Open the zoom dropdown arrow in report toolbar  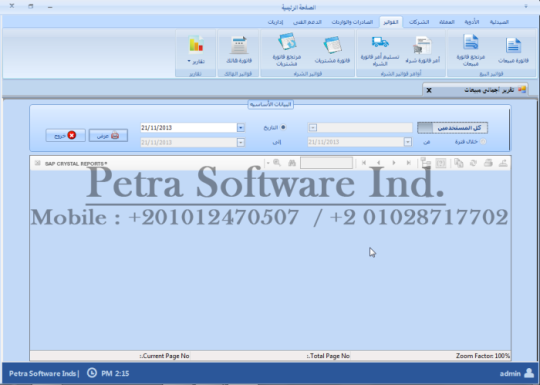[x=268, y=163]
